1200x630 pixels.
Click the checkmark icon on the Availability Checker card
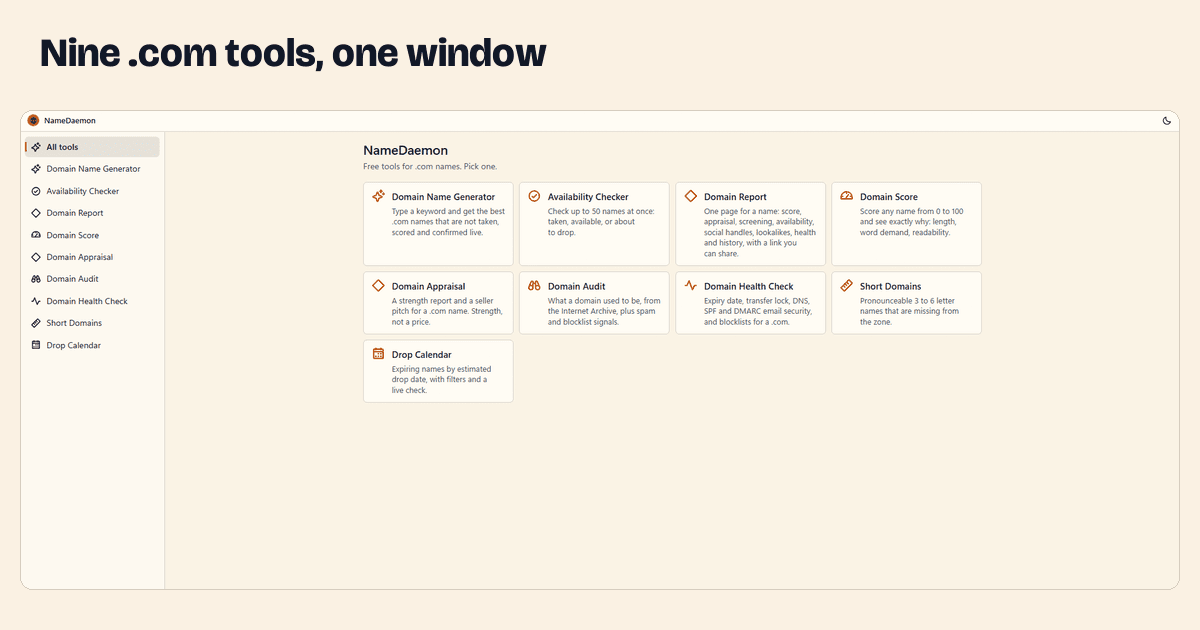[534, 196]
